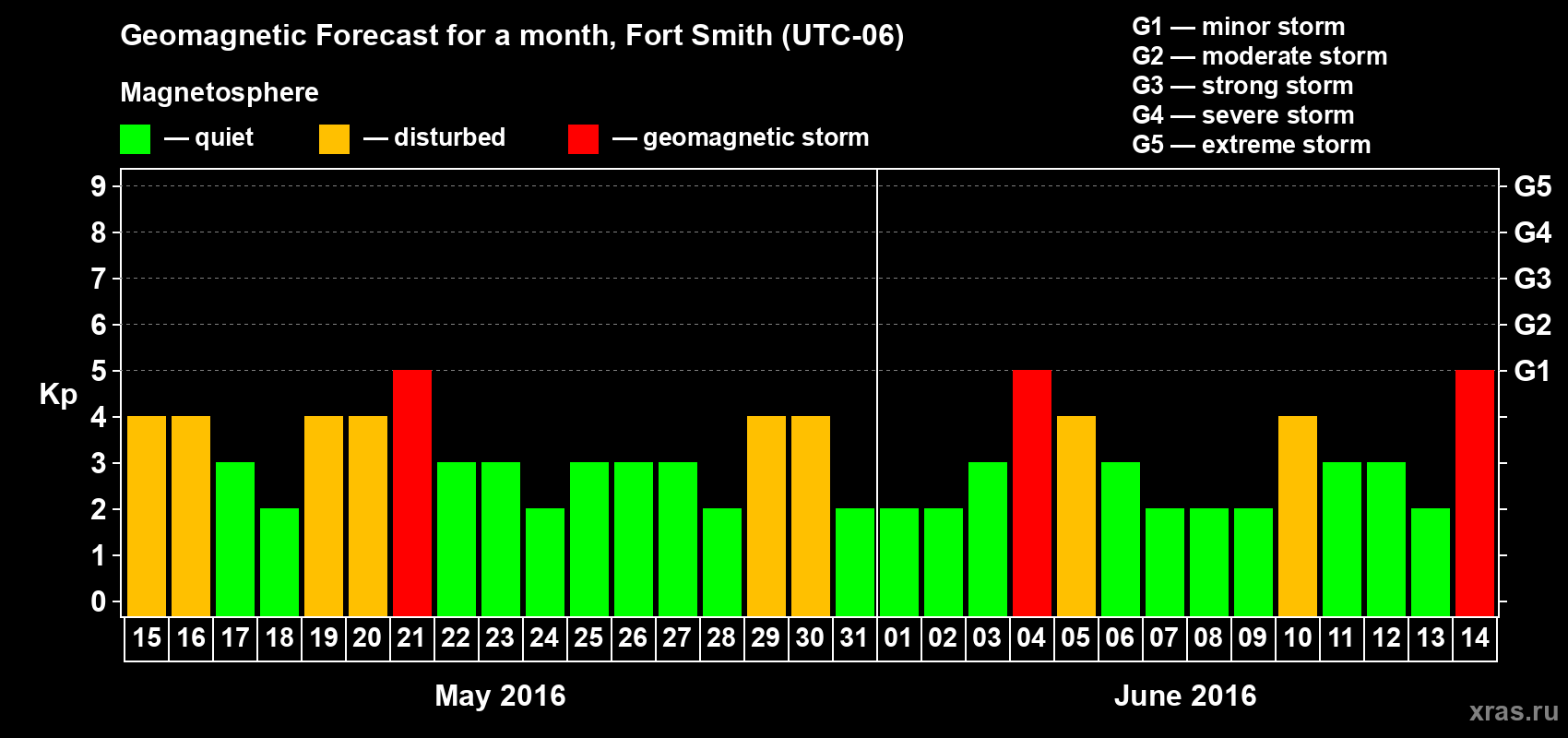Image resolution: width=1568 pixels, height=738 pixels.
Task: Click the date label 02 in June
Action: coord(943,638)
